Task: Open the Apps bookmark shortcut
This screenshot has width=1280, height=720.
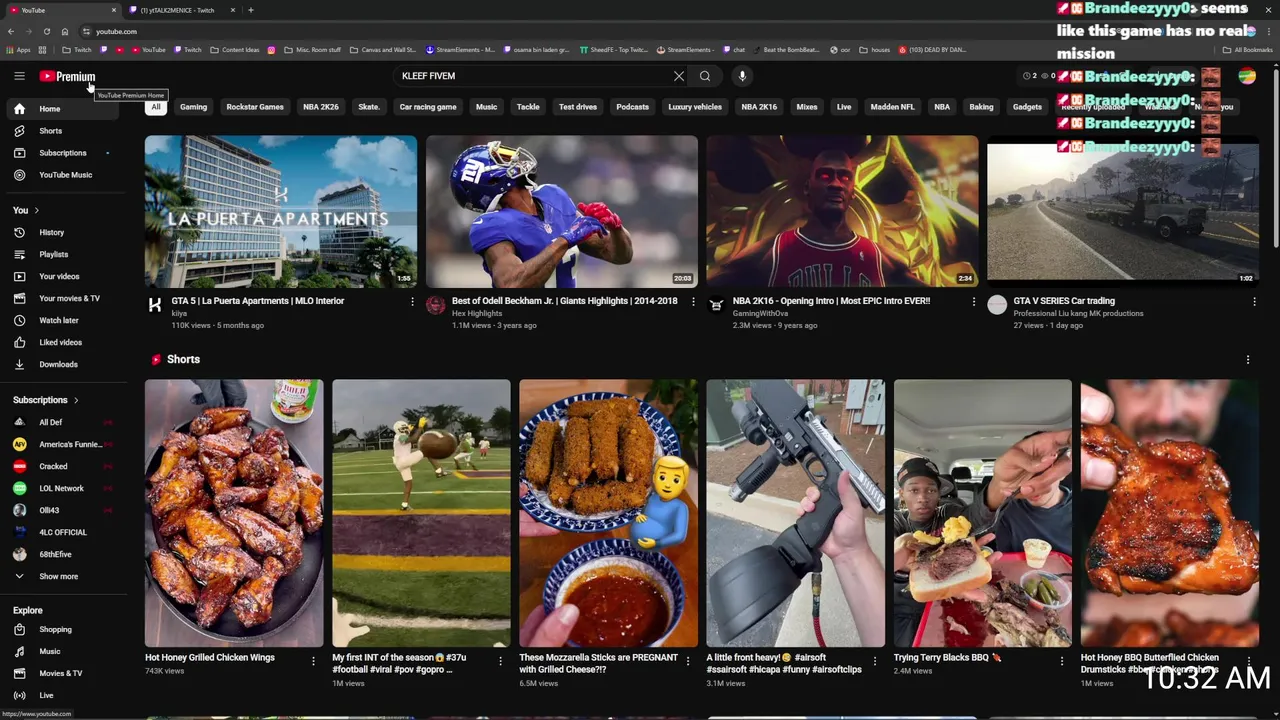Action: click(19, 49)
